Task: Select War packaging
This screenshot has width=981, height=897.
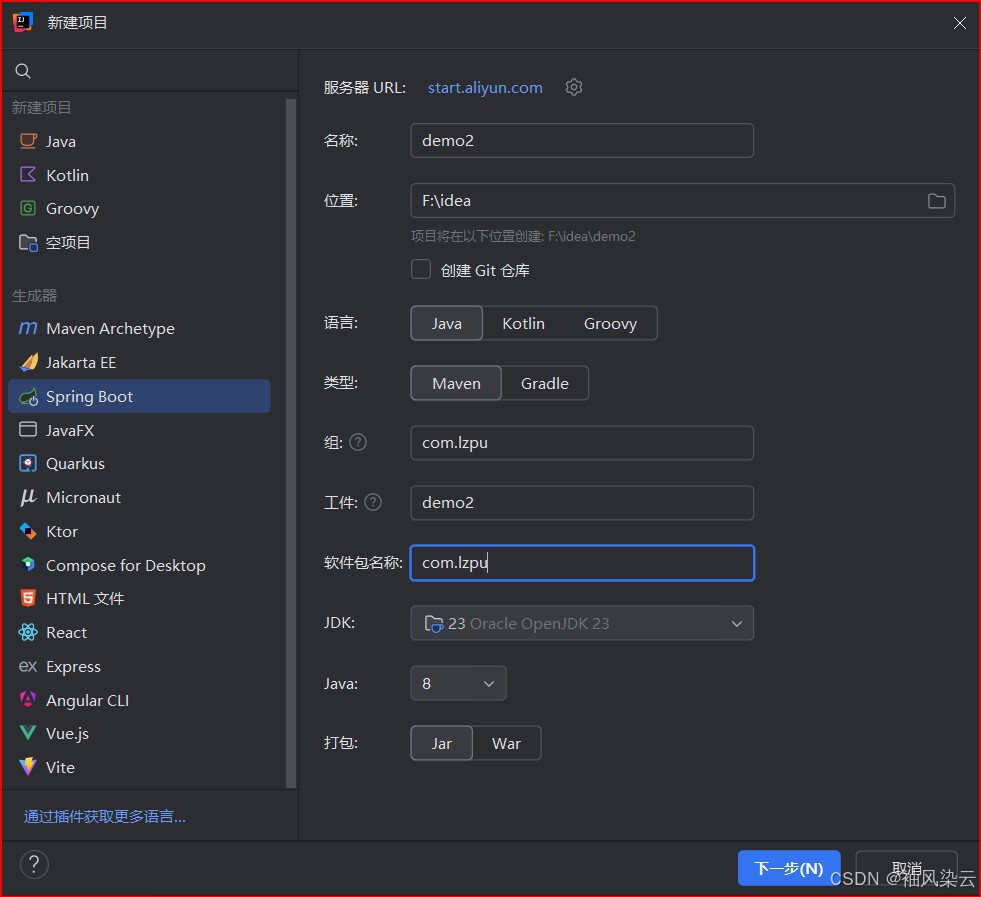Action: 507,744
